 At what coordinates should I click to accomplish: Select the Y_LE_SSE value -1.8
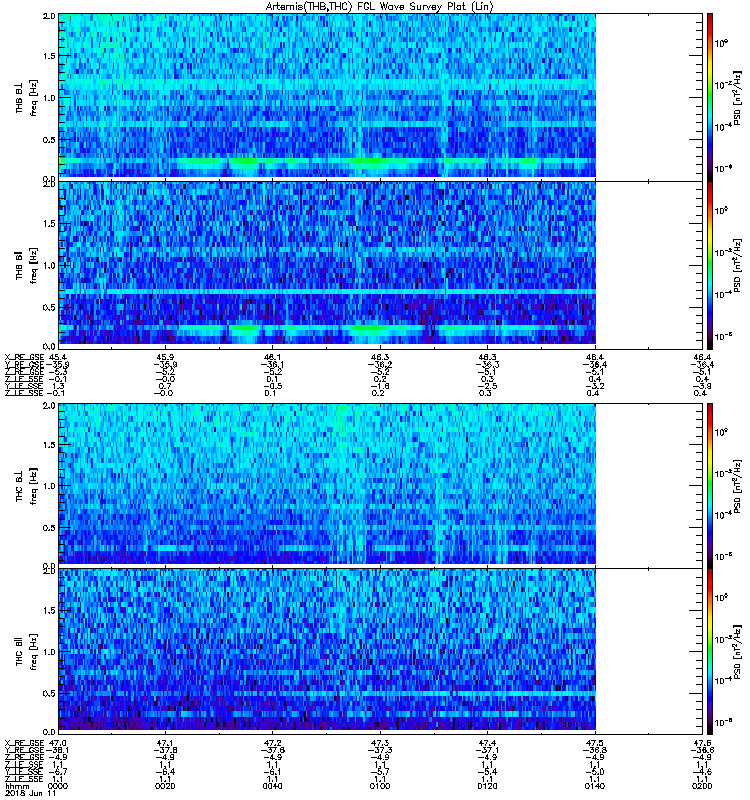point(378,386)
